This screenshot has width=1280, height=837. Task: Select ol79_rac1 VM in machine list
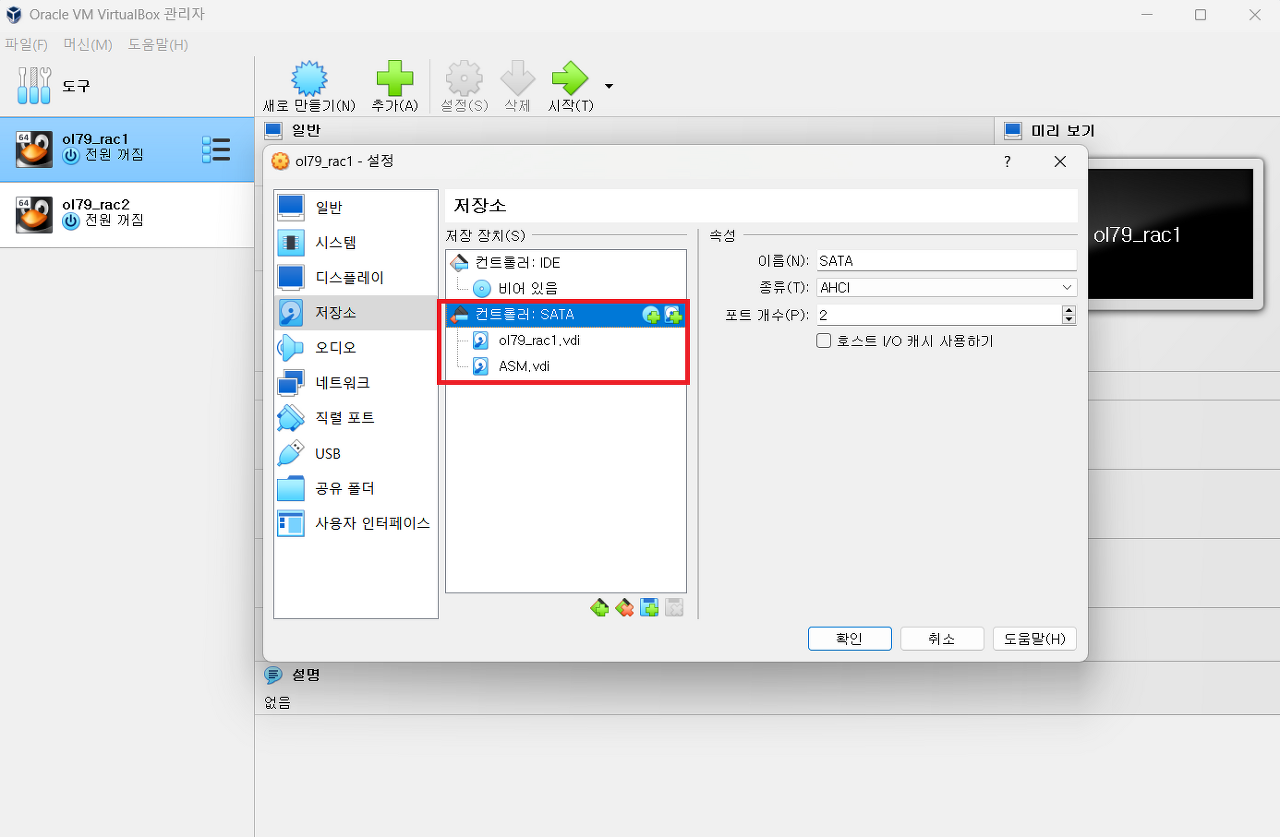[x=127, y=149]
